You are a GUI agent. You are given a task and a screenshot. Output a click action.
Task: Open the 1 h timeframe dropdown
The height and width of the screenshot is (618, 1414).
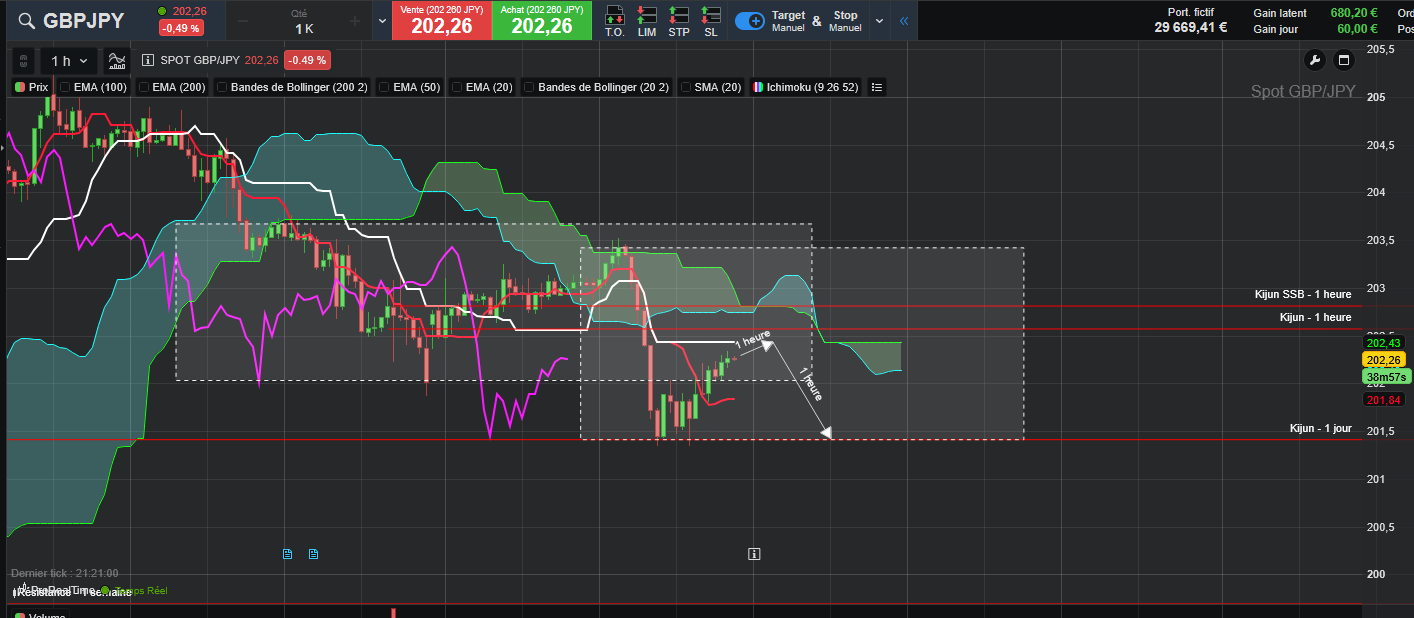tap(69, 61)
